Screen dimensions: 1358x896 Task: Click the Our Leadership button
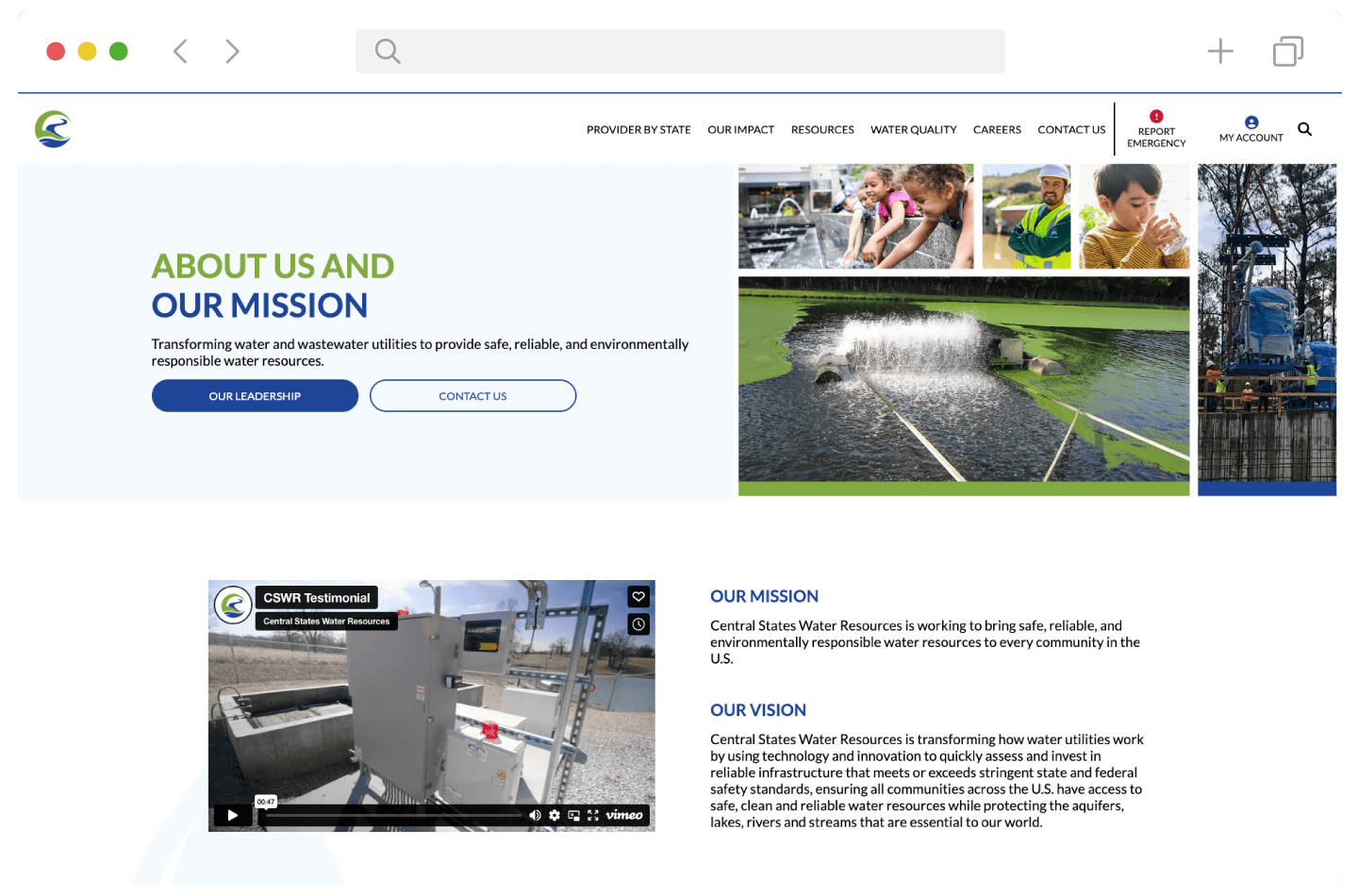255,396
